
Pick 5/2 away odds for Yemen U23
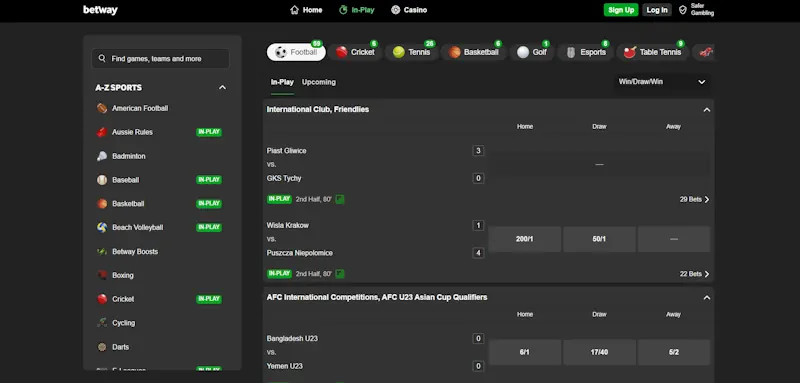tap(673, 352)
